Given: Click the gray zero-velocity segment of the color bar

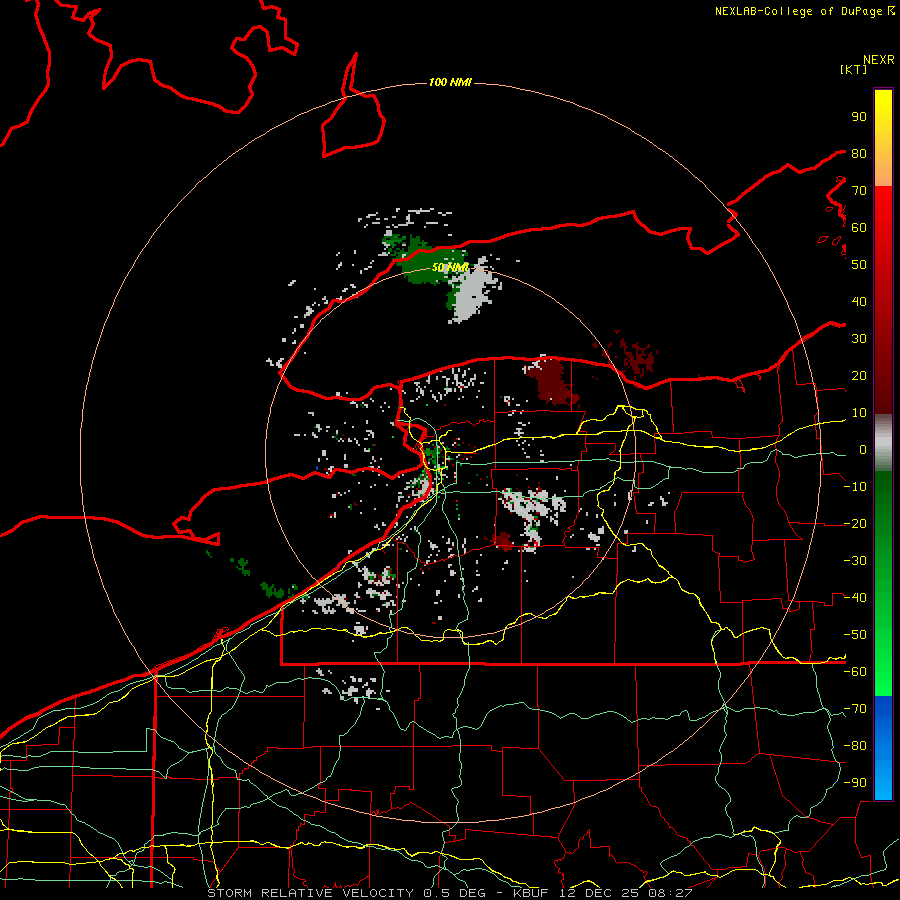Looking at the screenshot, I should pos(883,443).
